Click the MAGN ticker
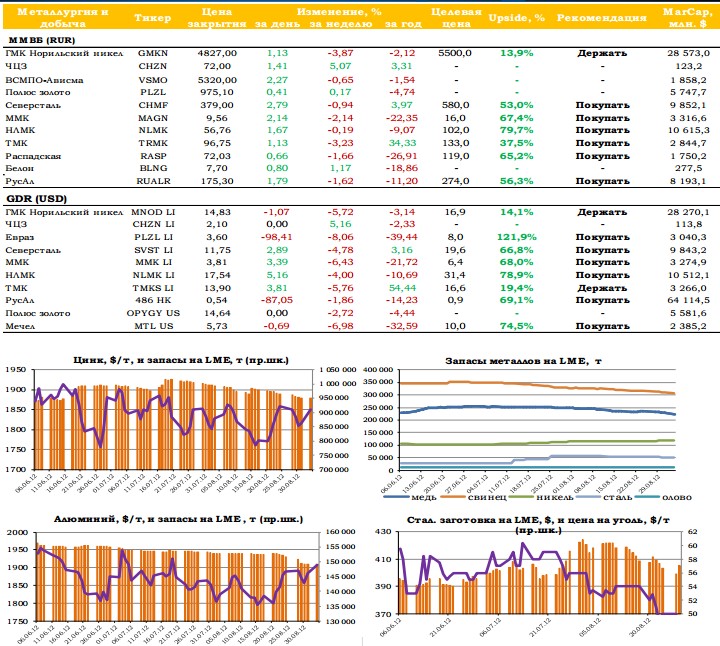 pyautogui.click(x=153, y=118)
